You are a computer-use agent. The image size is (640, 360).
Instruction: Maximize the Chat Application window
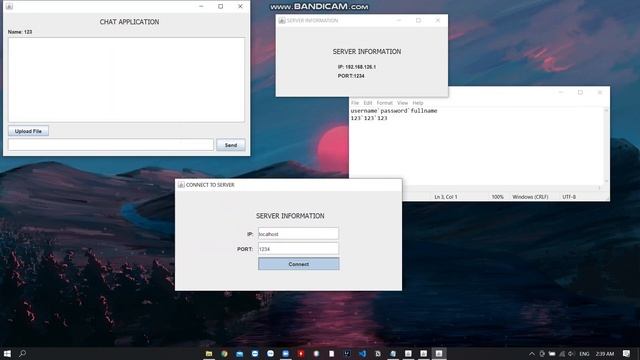(x=220, y=6)
